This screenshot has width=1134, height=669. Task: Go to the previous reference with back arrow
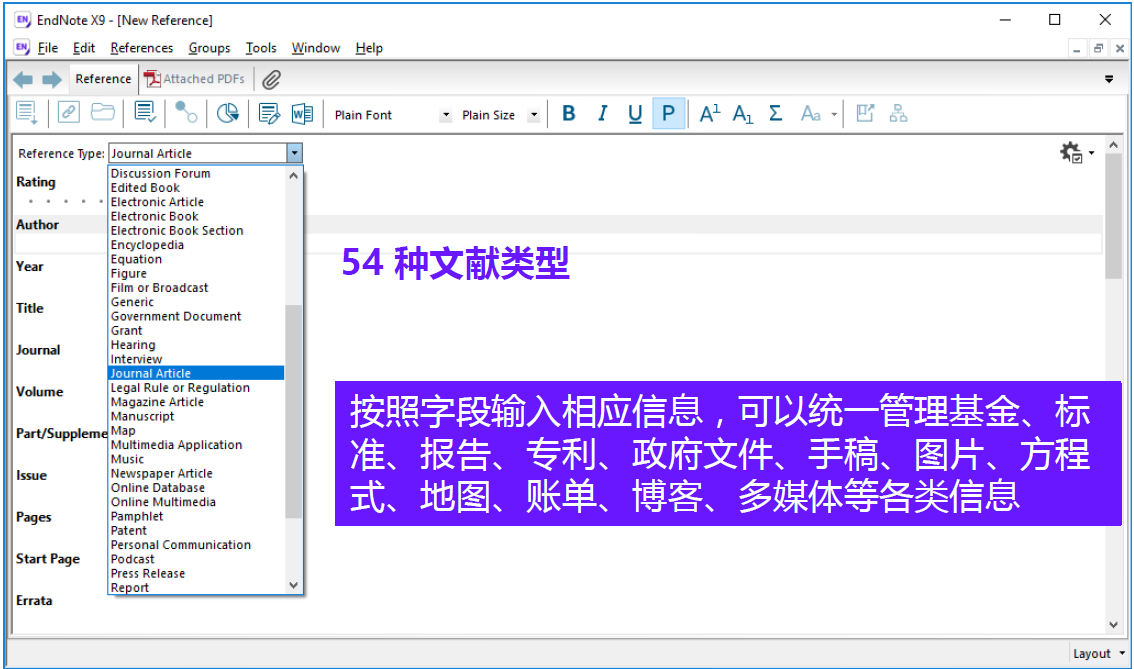pos(23,80)
